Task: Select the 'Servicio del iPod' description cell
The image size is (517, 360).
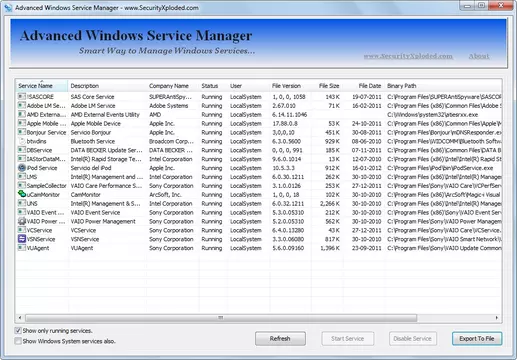Action: coord(91,168)
